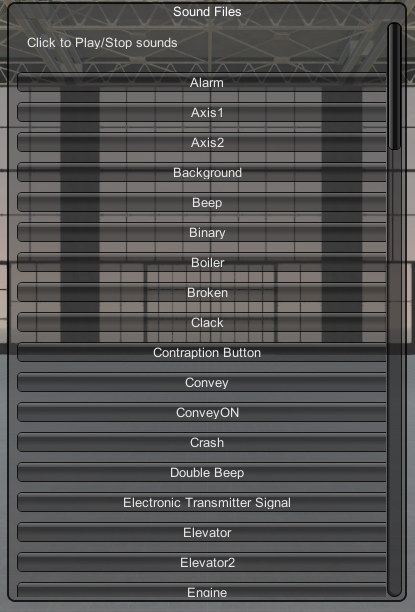
Task: Play the Axis1 sound
Action: click(201, 113)
